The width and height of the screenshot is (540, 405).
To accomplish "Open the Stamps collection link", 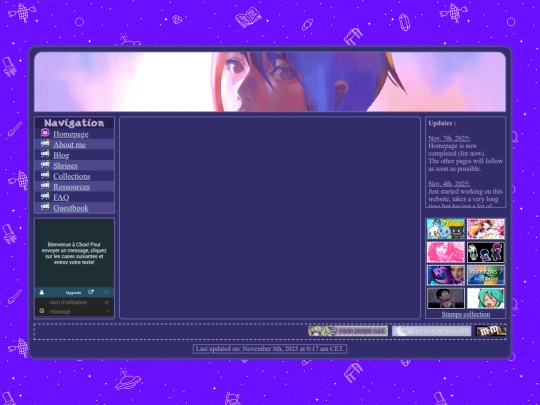I will click(x=466, y=314).
